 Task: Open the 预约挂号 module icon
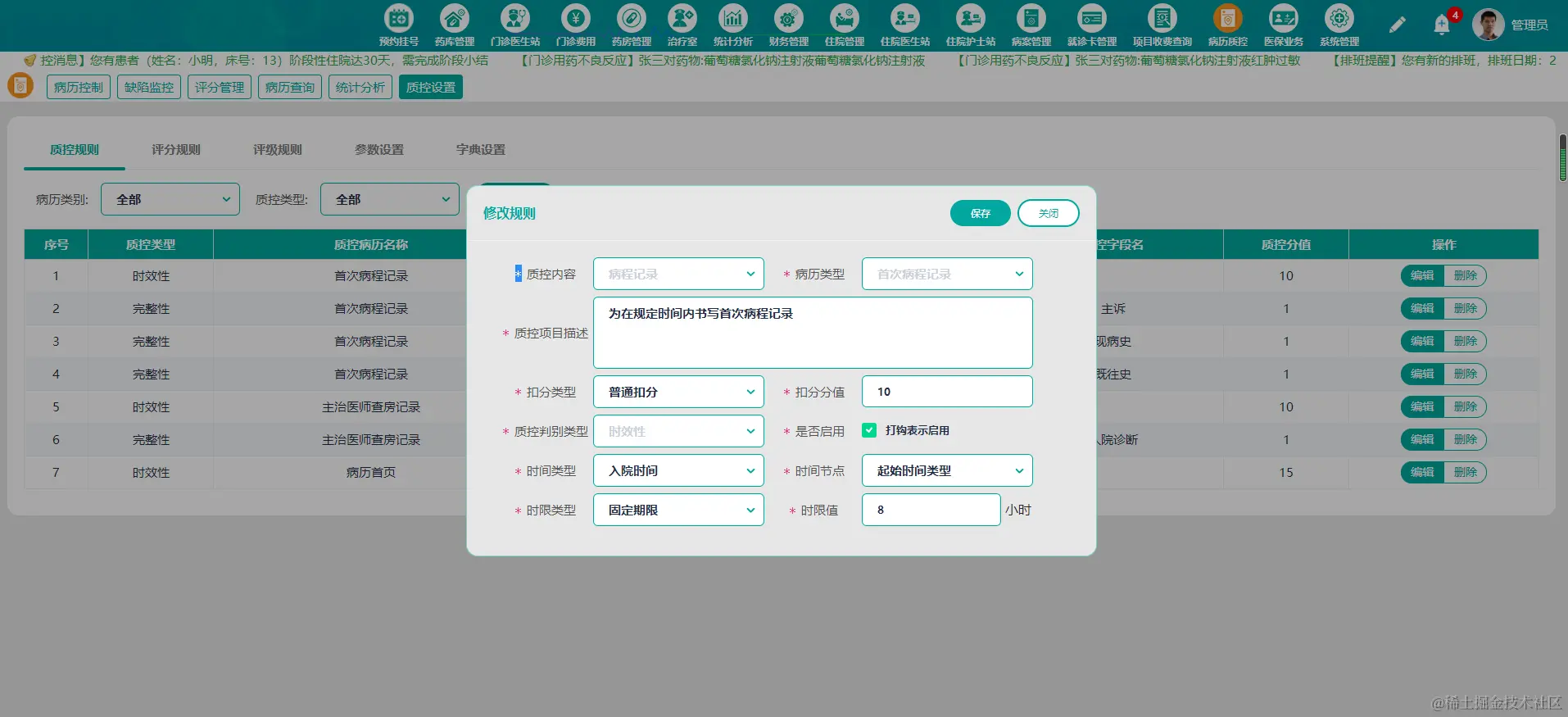399,18
